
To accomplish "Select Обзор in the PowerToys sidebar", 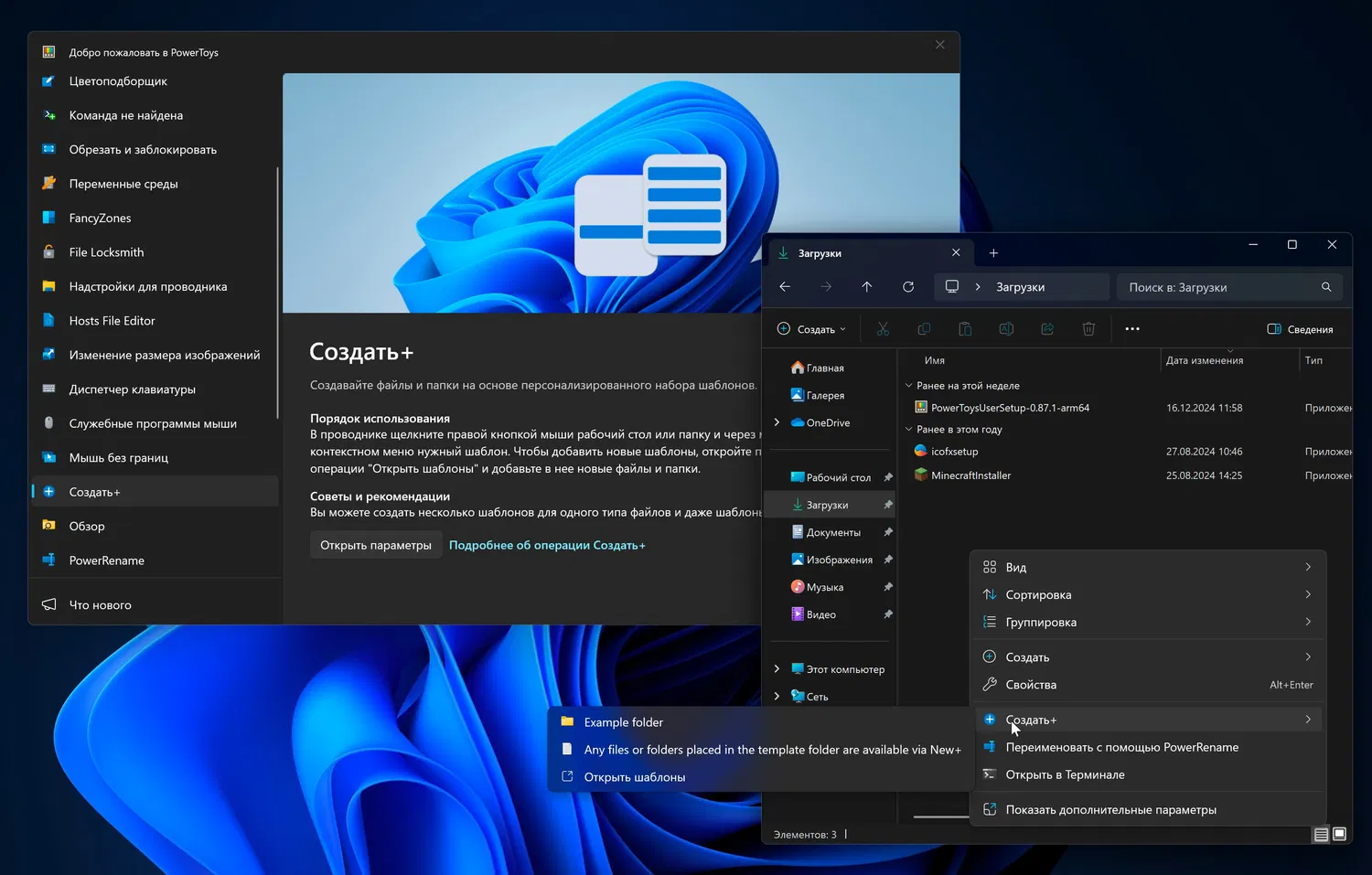I will (x=154, y=527).
